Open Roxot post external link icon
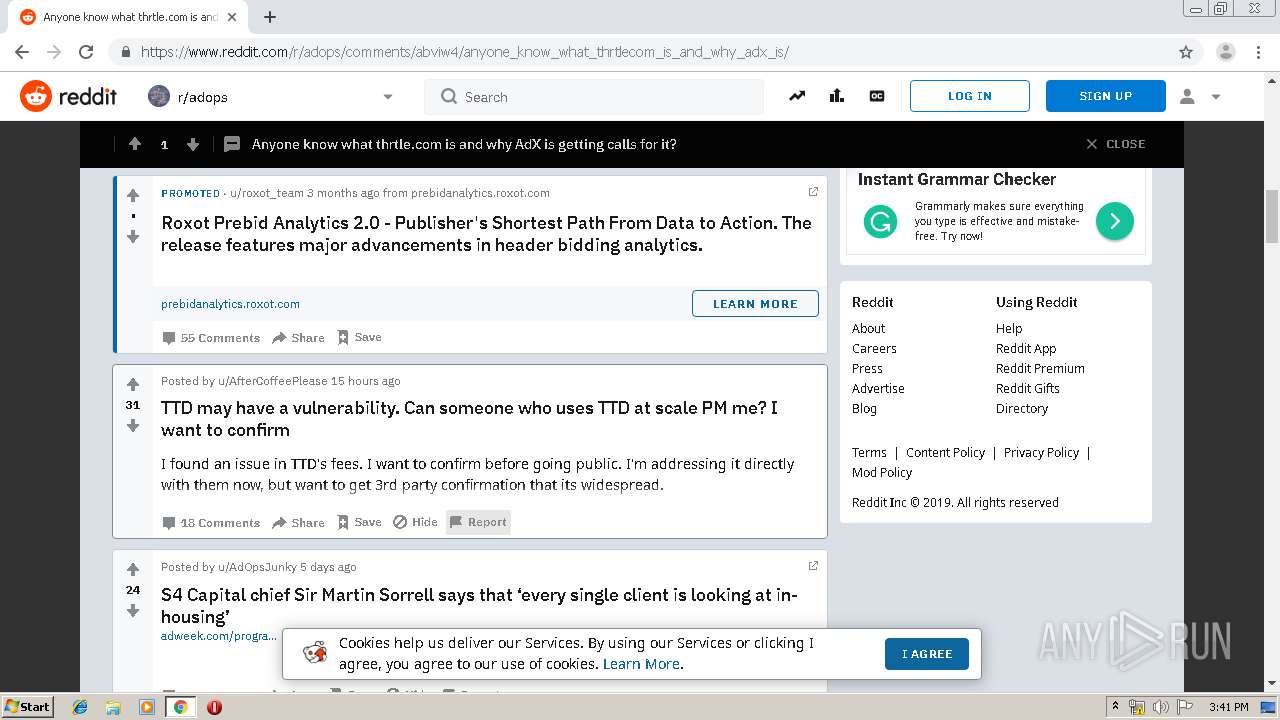This screenshot has width=1280, height=720. [813, 192]
